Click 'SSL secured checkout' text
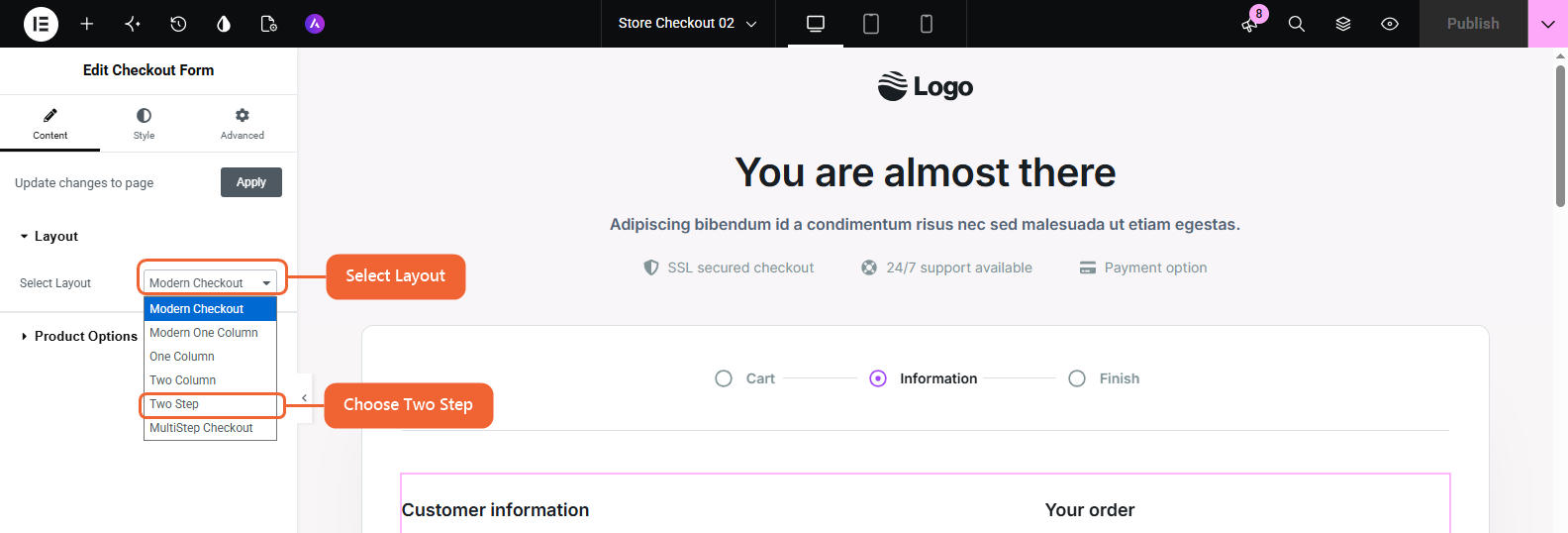Image resolution: width=1568 pixels, height=533 pixels. coord(740,267)
